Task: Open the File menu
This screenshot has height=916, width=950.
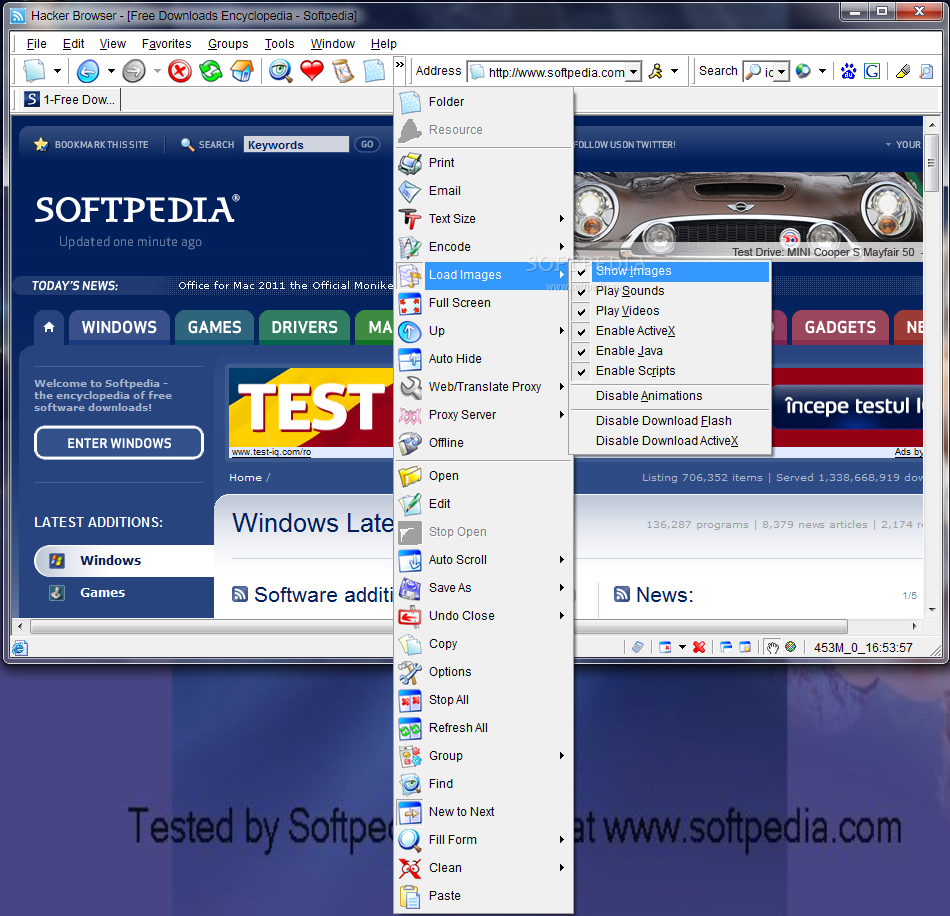Action: 36,44
